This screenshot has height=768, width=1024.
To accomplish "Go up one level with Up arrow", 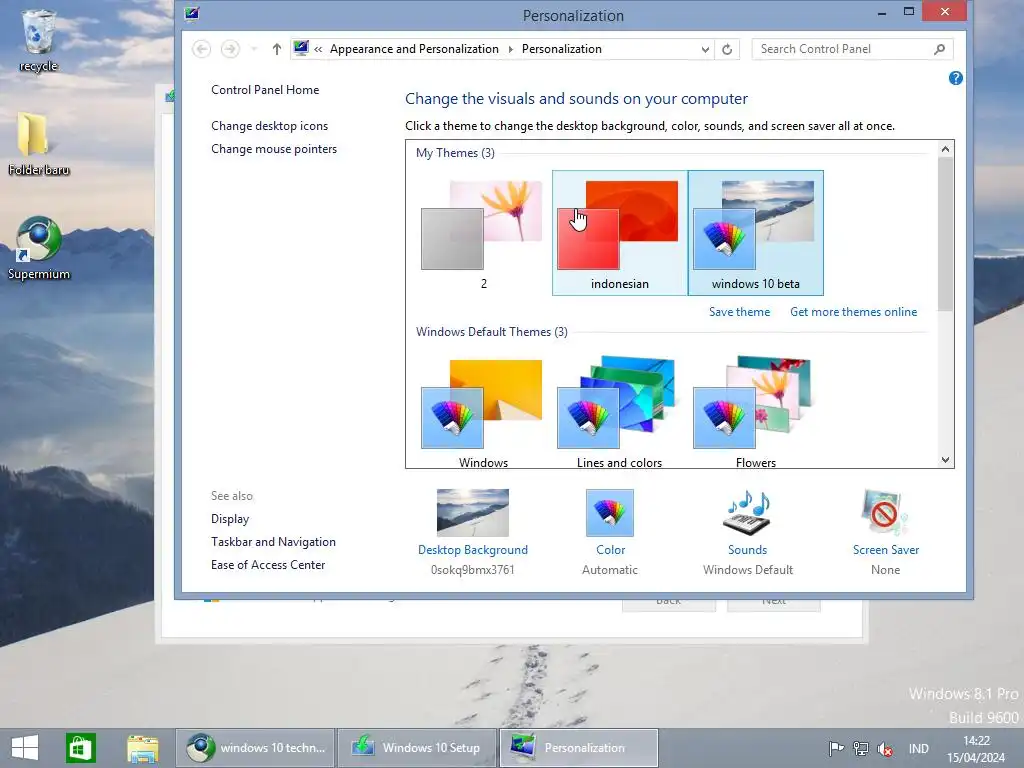I will click(x=277, y=49).
